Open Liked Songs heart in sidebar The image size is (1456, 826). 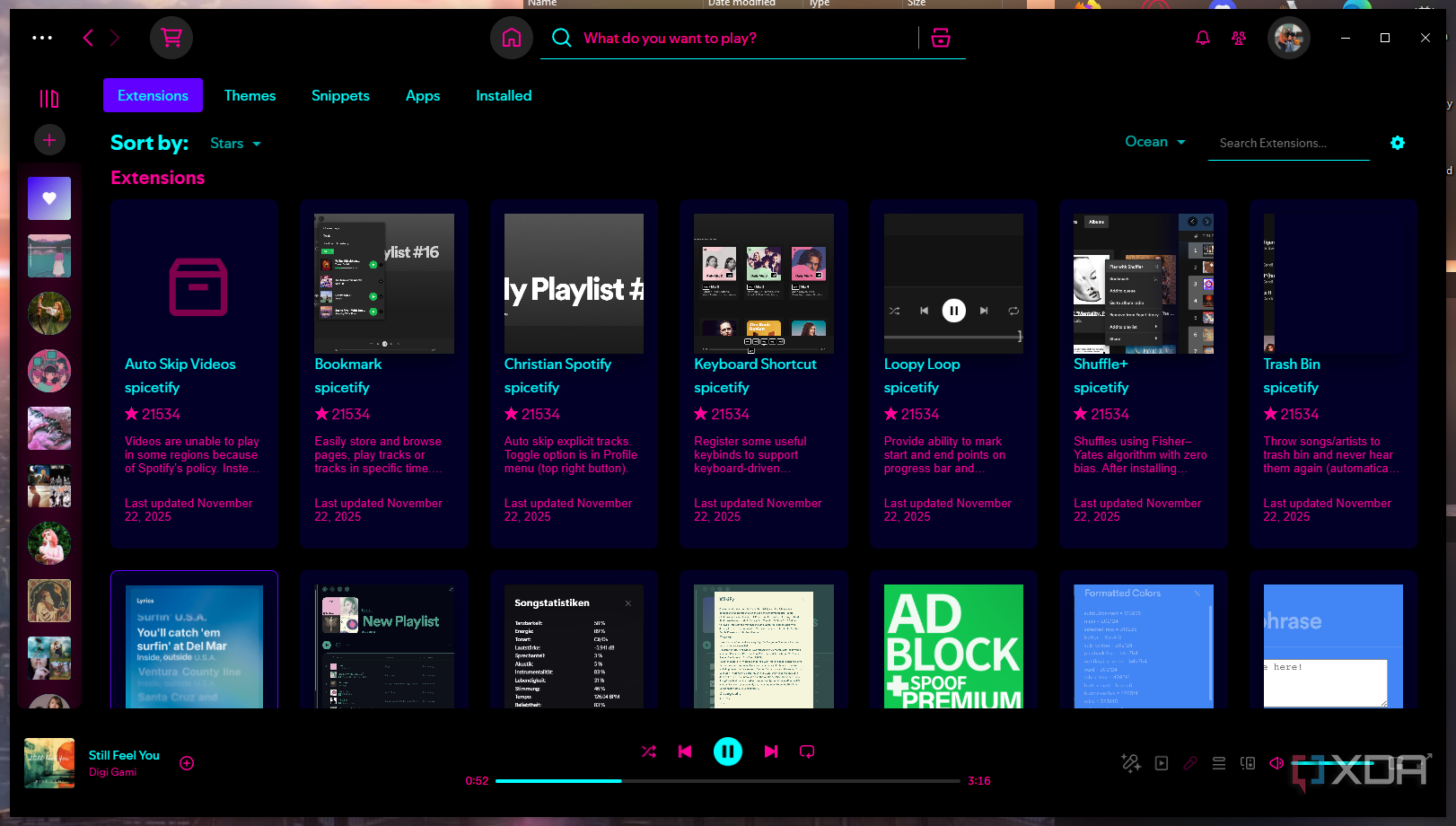(x=49, y=198)
